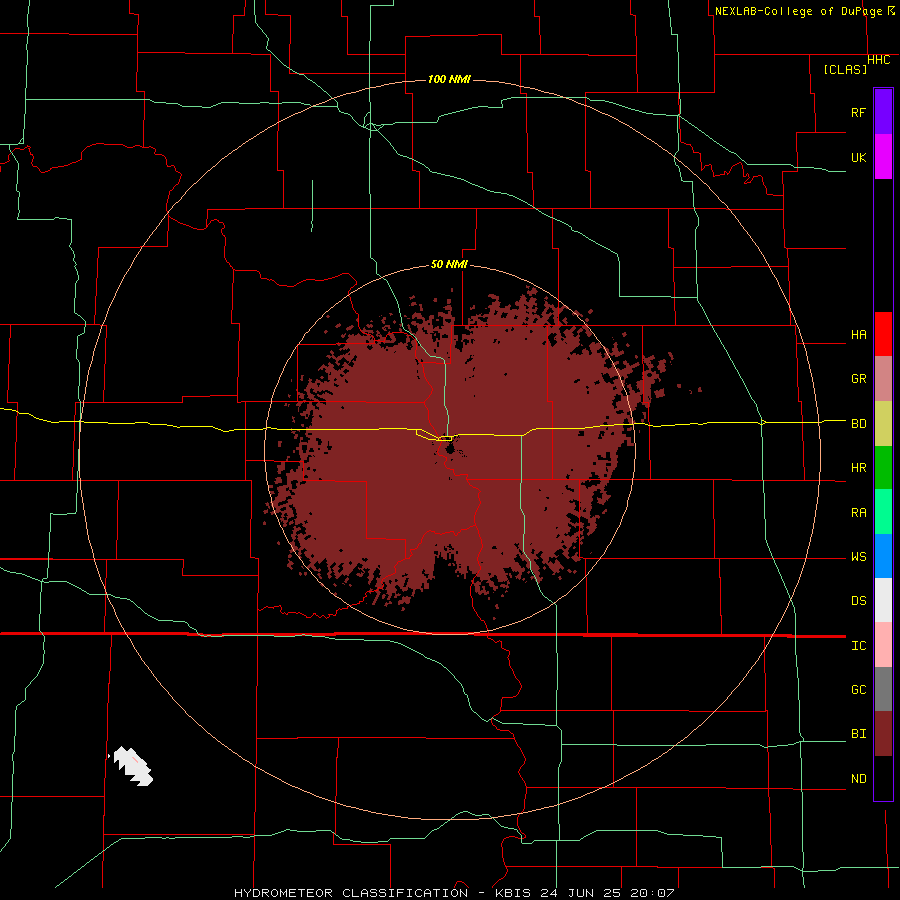
Task: Click the 50 NMI range ring label
Action: pos(449,265)
